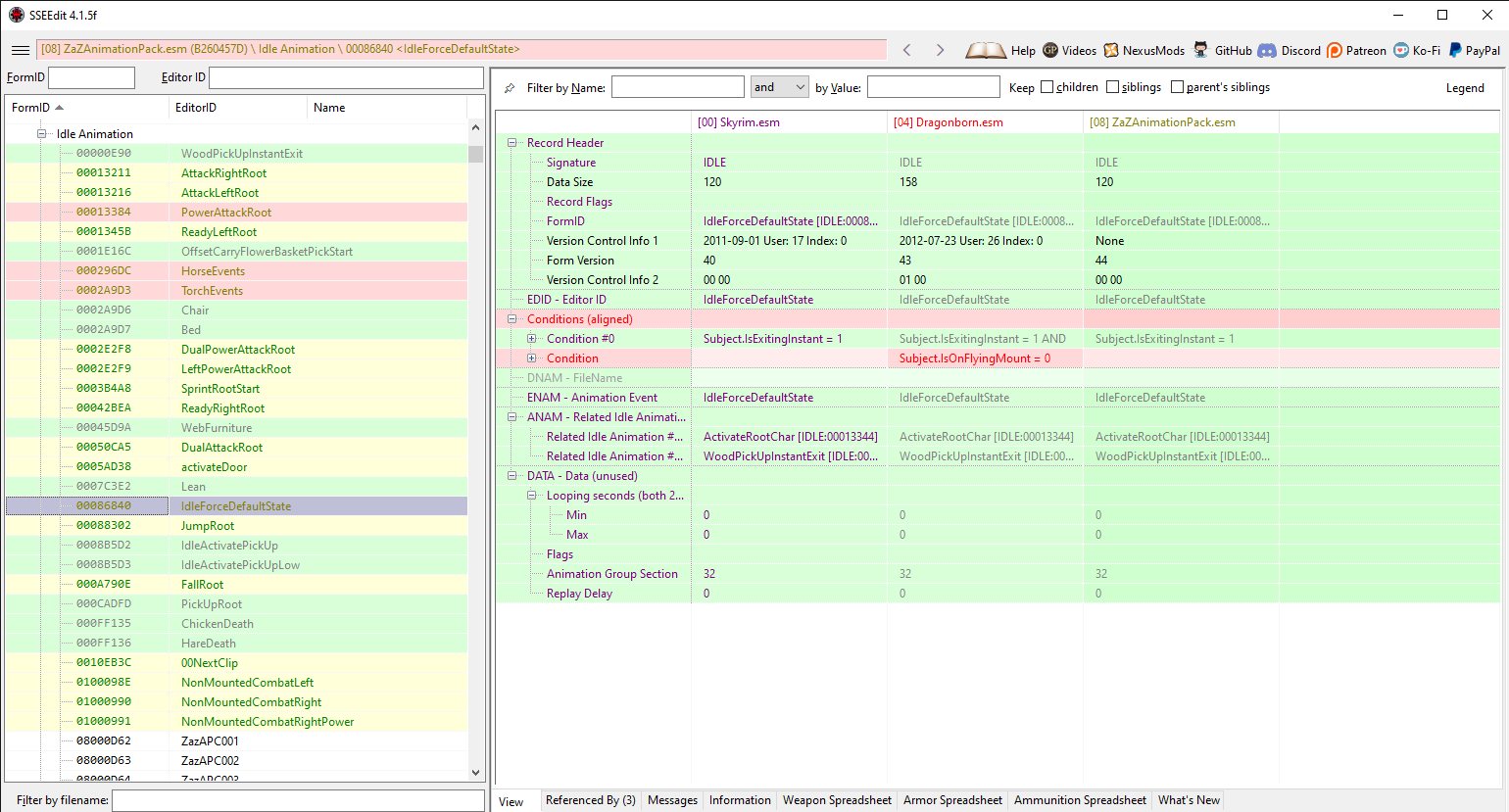The width and height of the screenshot is (1509, 812).
Task: Expand the red Condition row
Action: (531, 358)
